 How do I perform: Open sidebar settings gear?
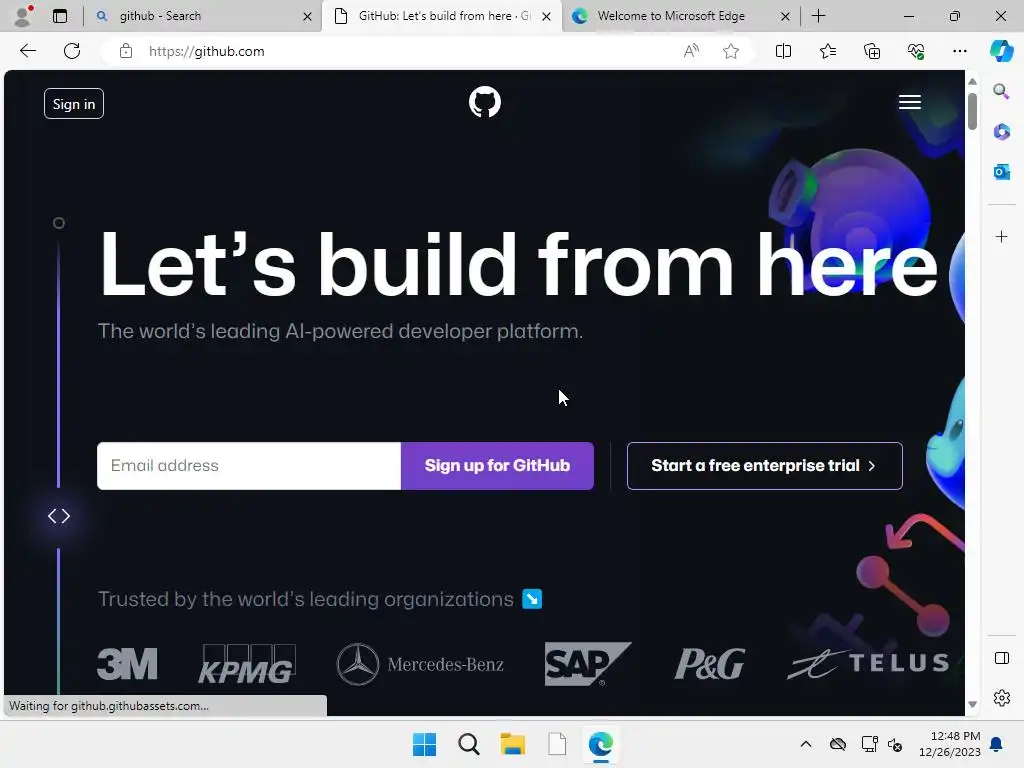coord(1001,698)
